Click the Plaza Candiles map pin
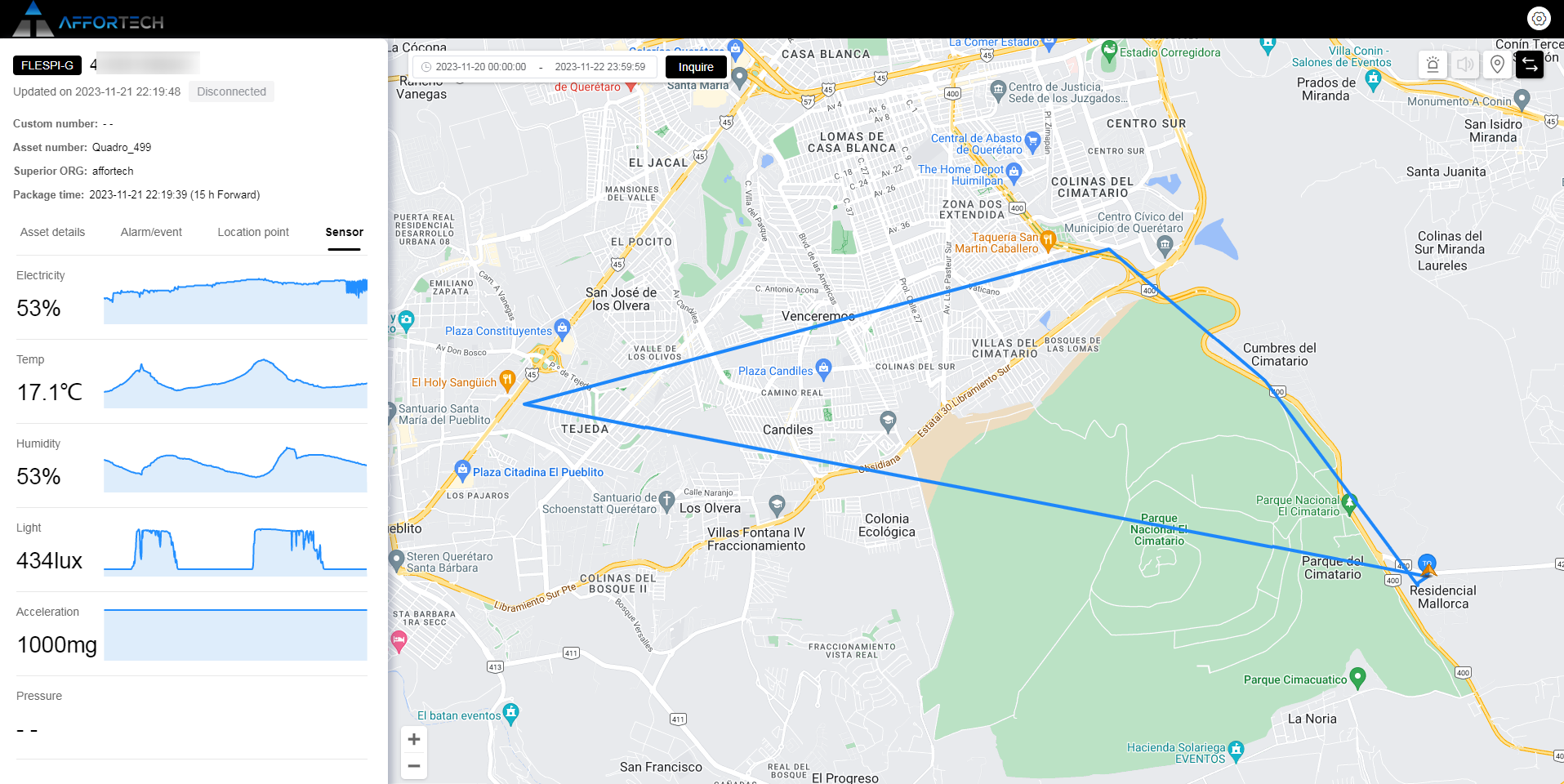Screen dimensions: 1564x784 tap(823, 367)
